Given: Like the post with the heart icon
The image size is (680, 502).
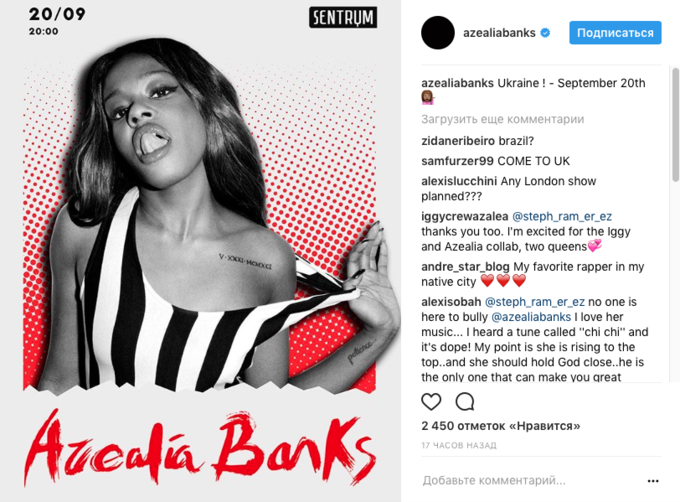Looking at the screenshot, I should [431, 402].
